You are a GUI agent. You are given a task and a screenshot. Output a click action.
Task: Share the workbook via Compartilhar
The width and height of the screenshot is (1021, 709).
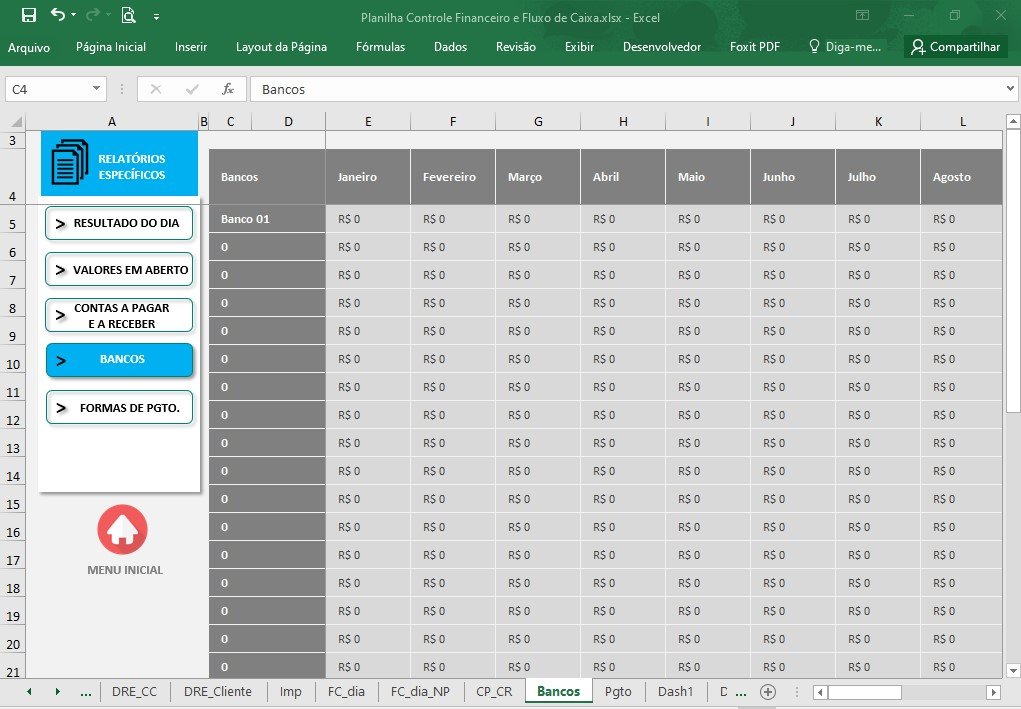956,47
